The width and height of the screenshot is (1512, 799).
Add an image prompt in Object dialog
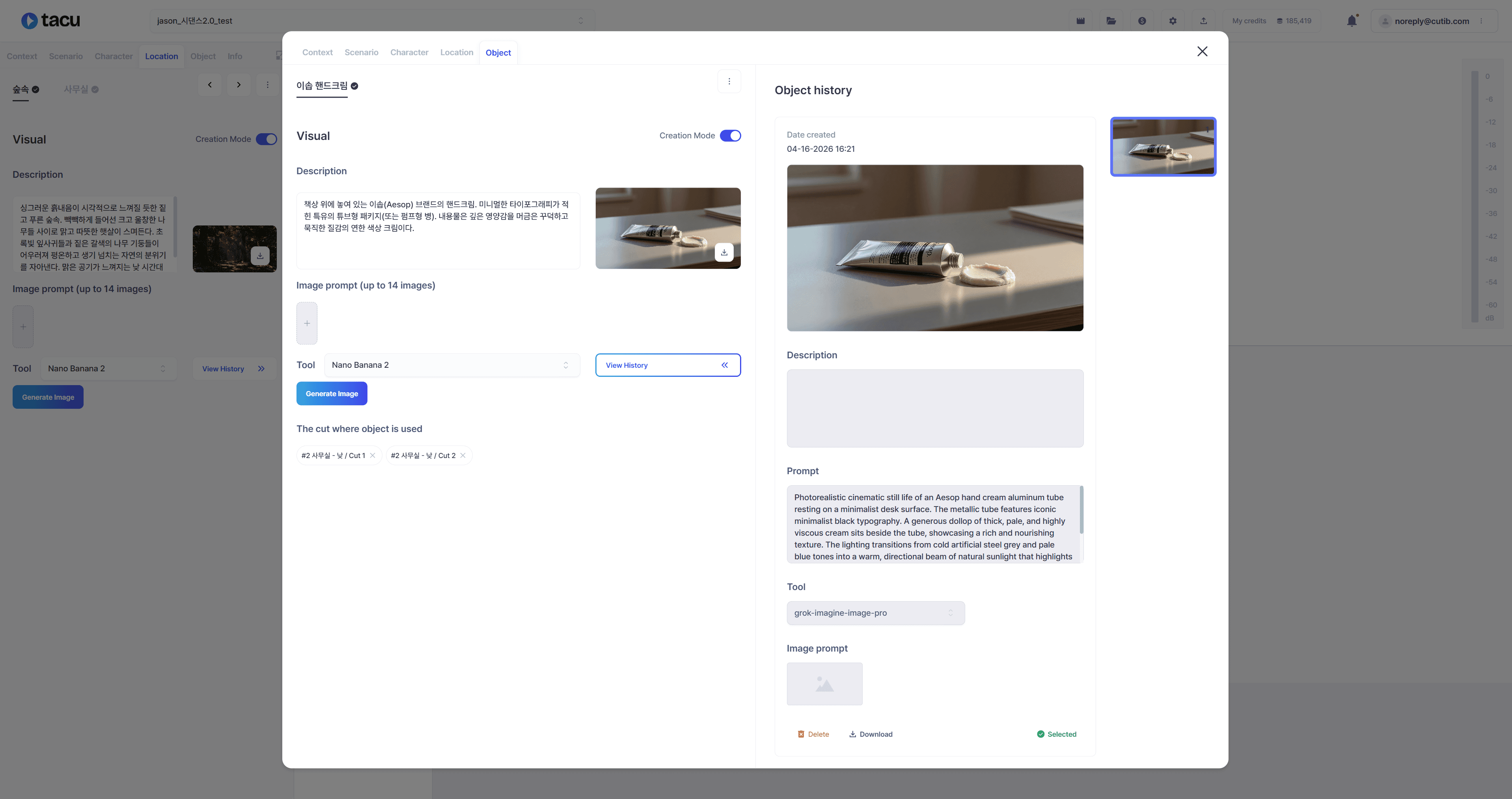pyautogui.click(x=307, y=323)
